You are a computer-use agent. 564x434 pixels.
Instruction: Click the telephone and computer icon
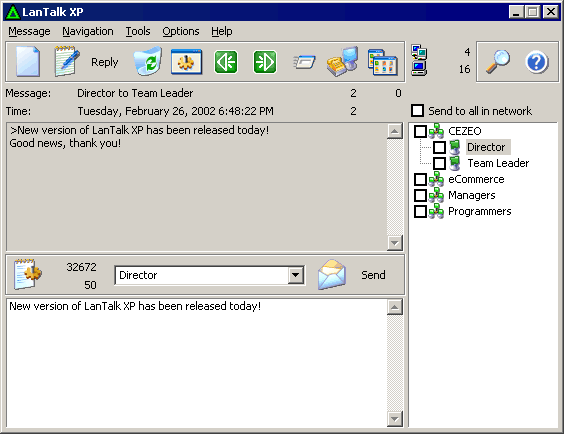tap(343, 61)
